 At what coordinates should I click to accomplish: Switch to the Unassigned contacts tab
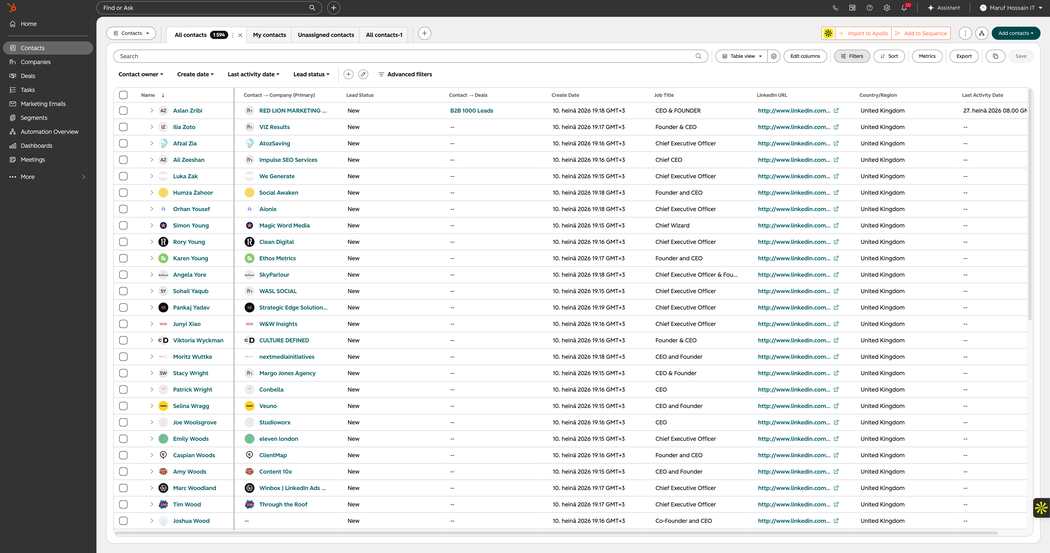coord(325,35)
